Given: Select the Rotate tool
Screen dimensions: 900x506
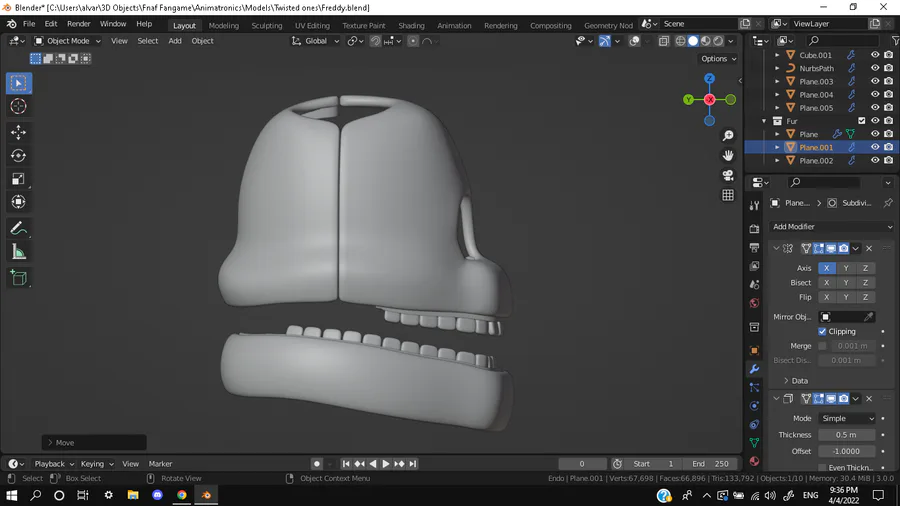Looking at the screenshot, I should pos(18,155).
